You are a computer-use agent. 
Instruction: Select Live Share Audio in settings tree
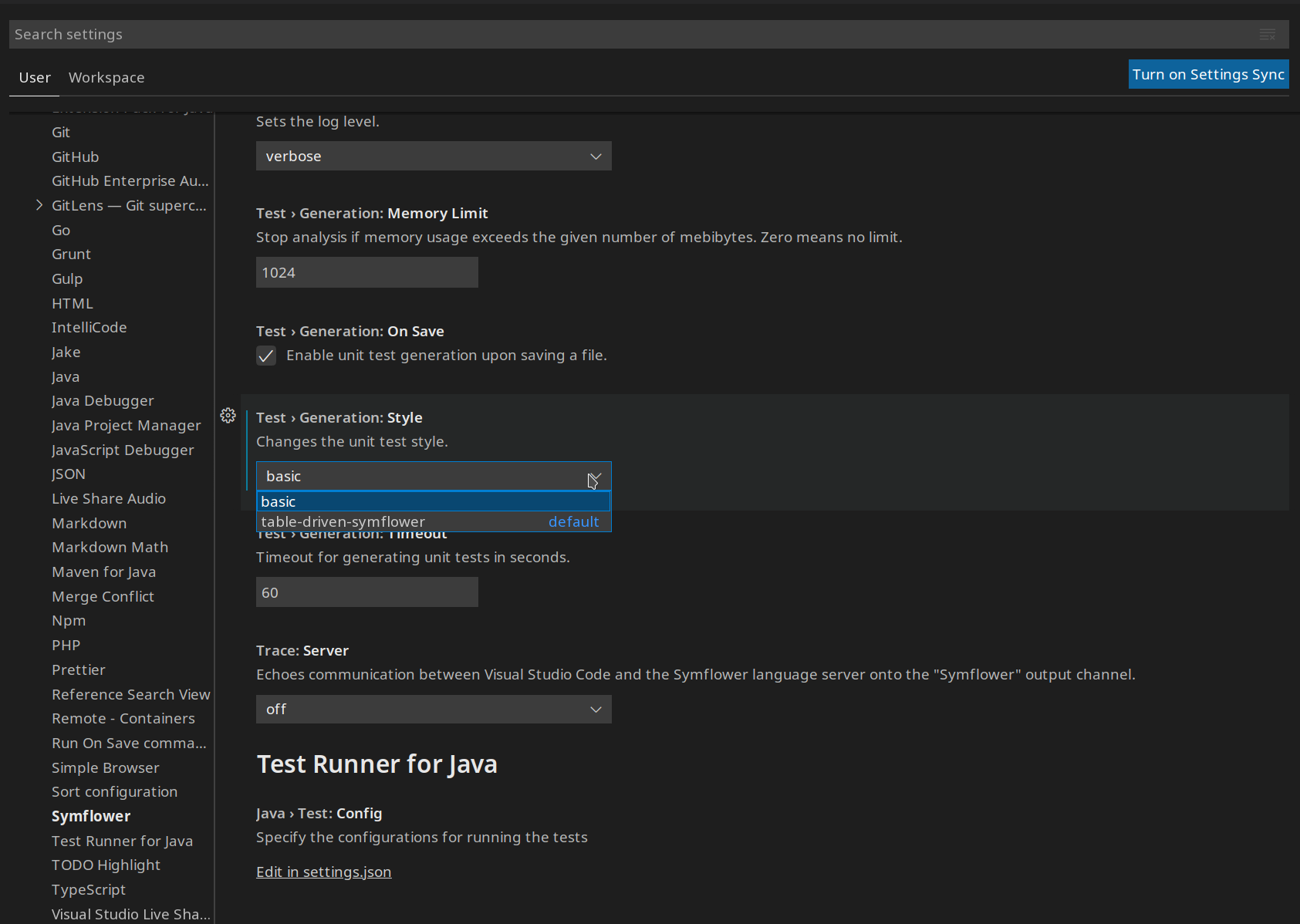pyautogui.click(x=109, y=499)
